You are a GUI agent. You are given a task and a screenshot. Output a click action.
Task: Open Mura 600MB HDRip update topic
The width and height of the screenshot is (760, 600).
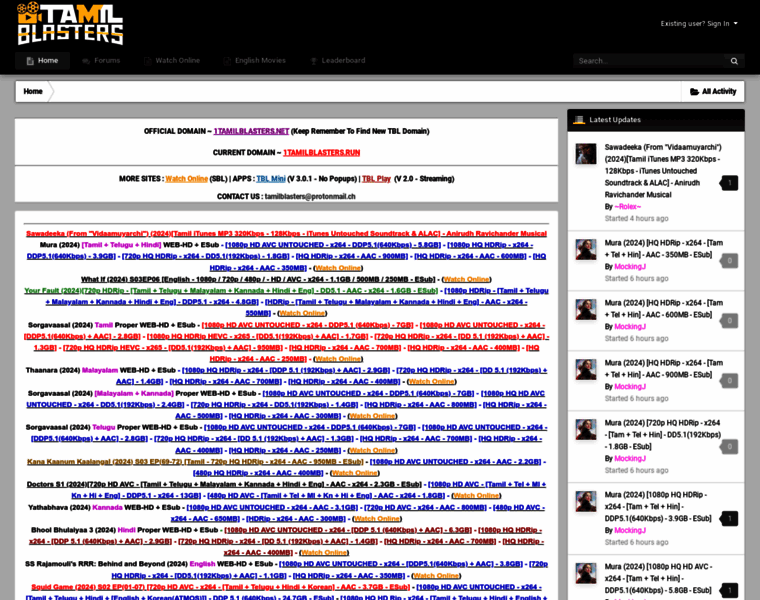(664, 309)
